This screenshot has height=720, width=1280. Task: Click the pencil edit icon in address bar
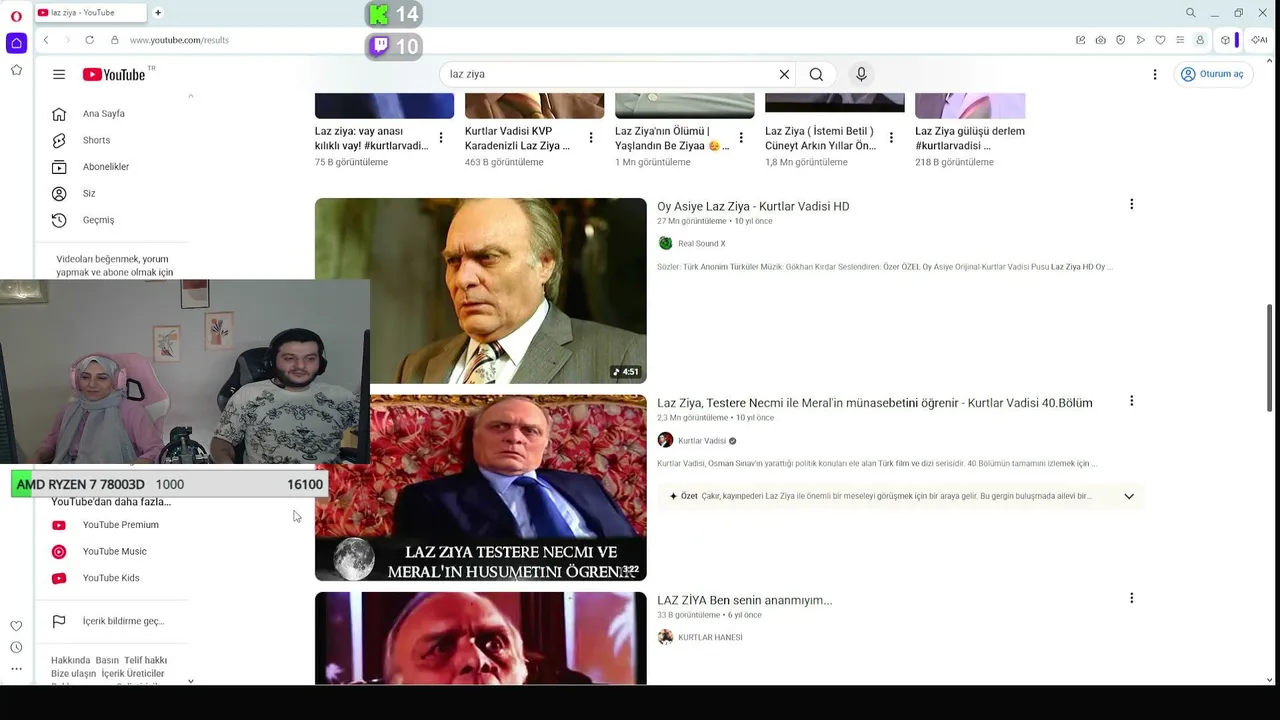(1080, 40)
